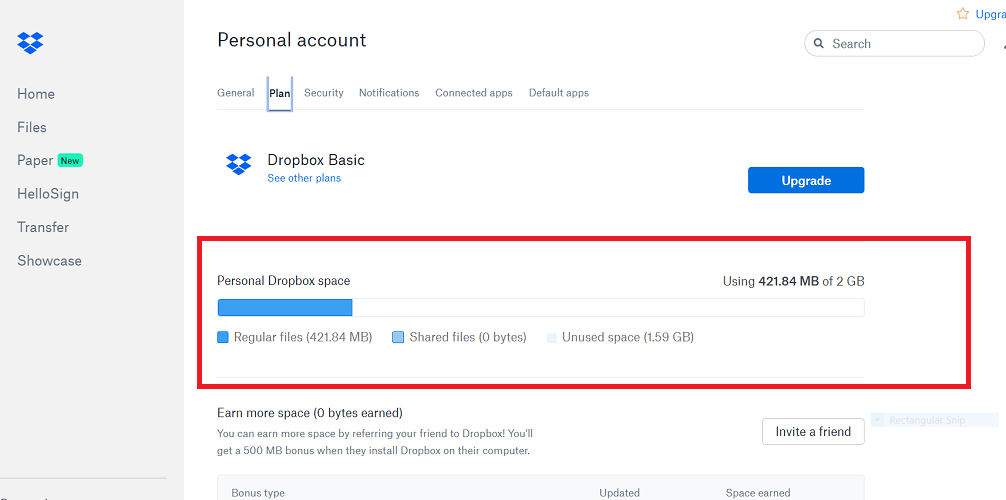Open the Connected apps tab

(473, 92)
